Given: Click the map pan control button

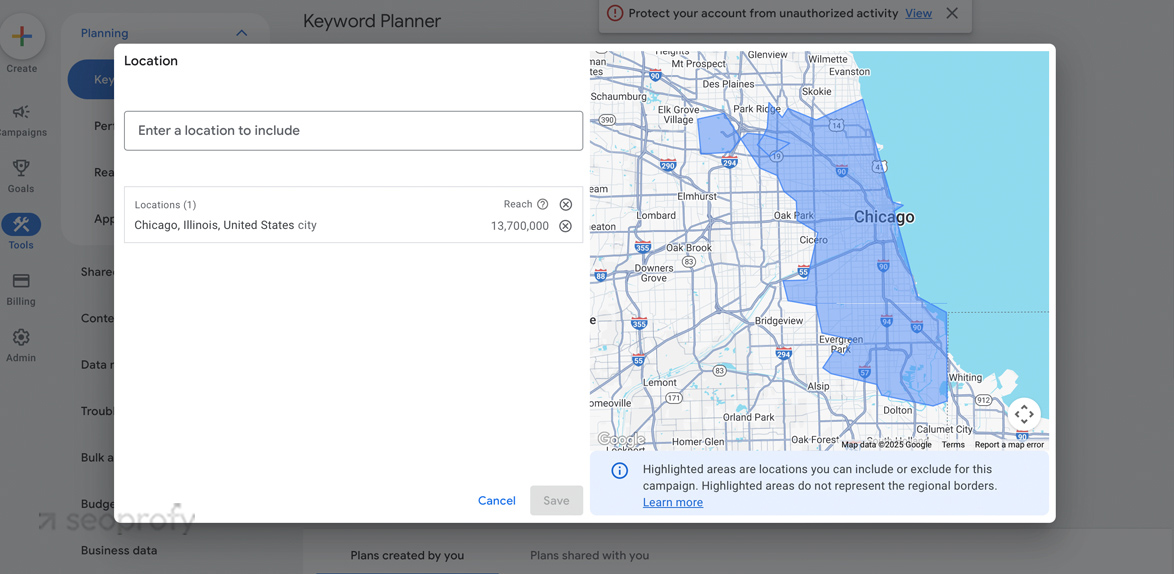Looking at the screenshot, I should 1024,414.
